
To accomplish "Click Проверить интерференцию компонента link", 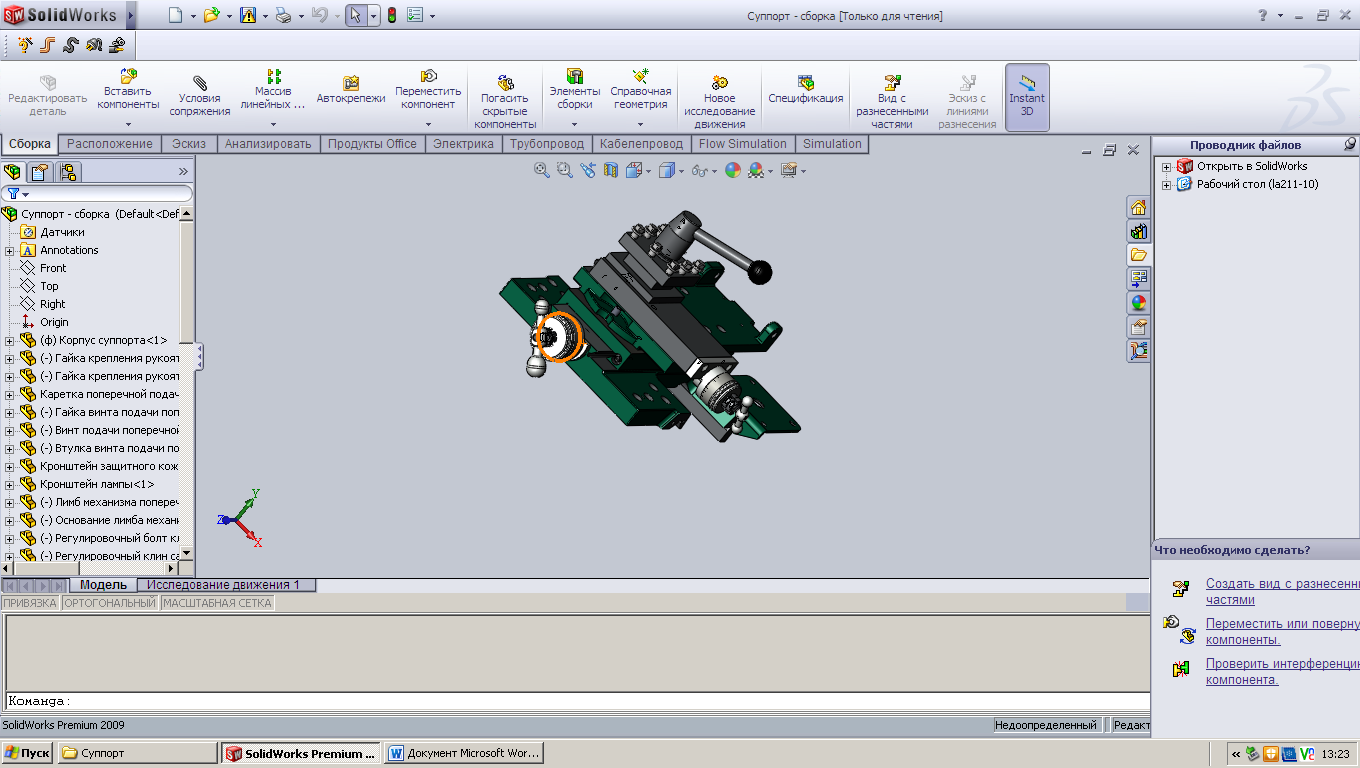I will [1282, 672].
